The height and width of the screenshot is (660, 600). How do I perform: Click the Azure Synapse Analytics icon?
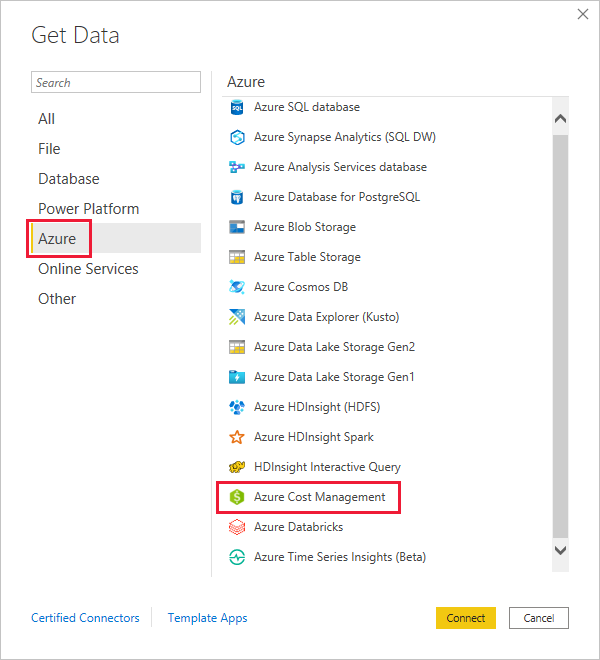pos(237,137)
